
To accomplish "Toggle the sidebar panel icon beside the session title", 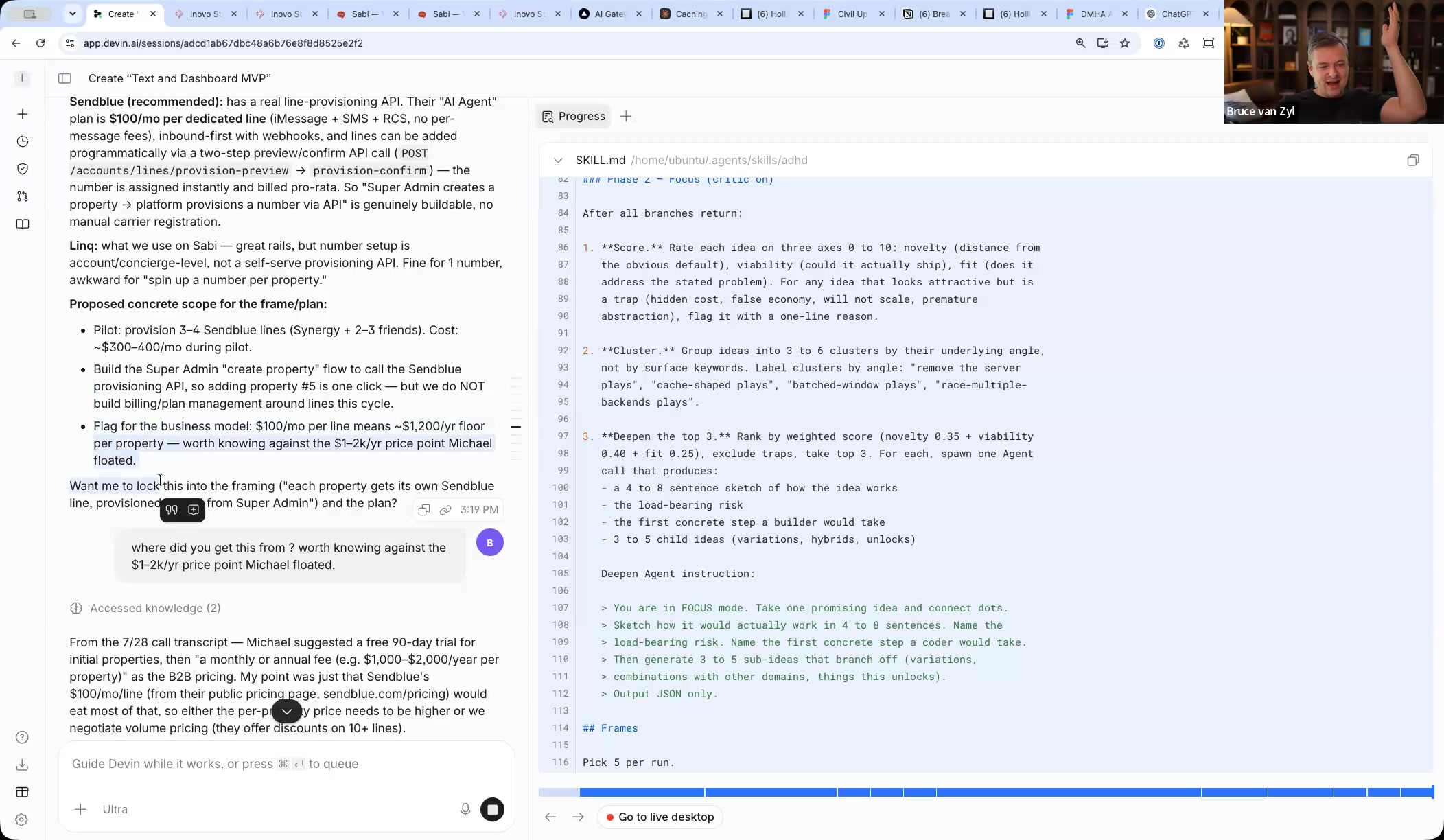I will (65, 78).
